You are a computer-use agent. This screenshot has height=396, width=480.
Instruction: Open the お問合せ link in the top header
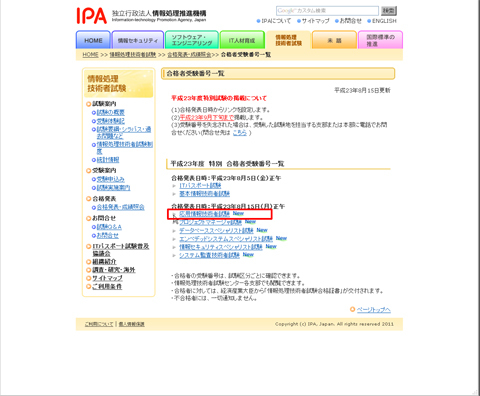click(350, 21)
